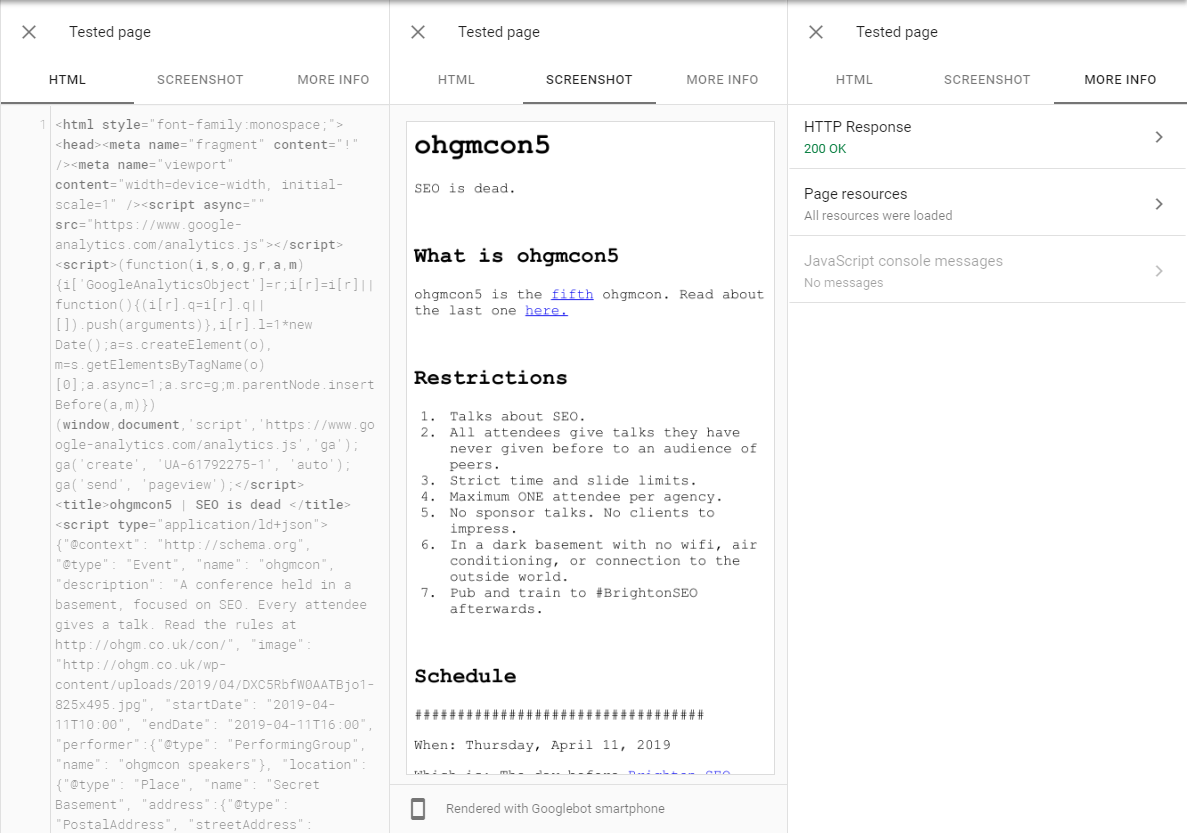Click the '200 OK' status text
The image size is (1188, 833).
(824, 149)
